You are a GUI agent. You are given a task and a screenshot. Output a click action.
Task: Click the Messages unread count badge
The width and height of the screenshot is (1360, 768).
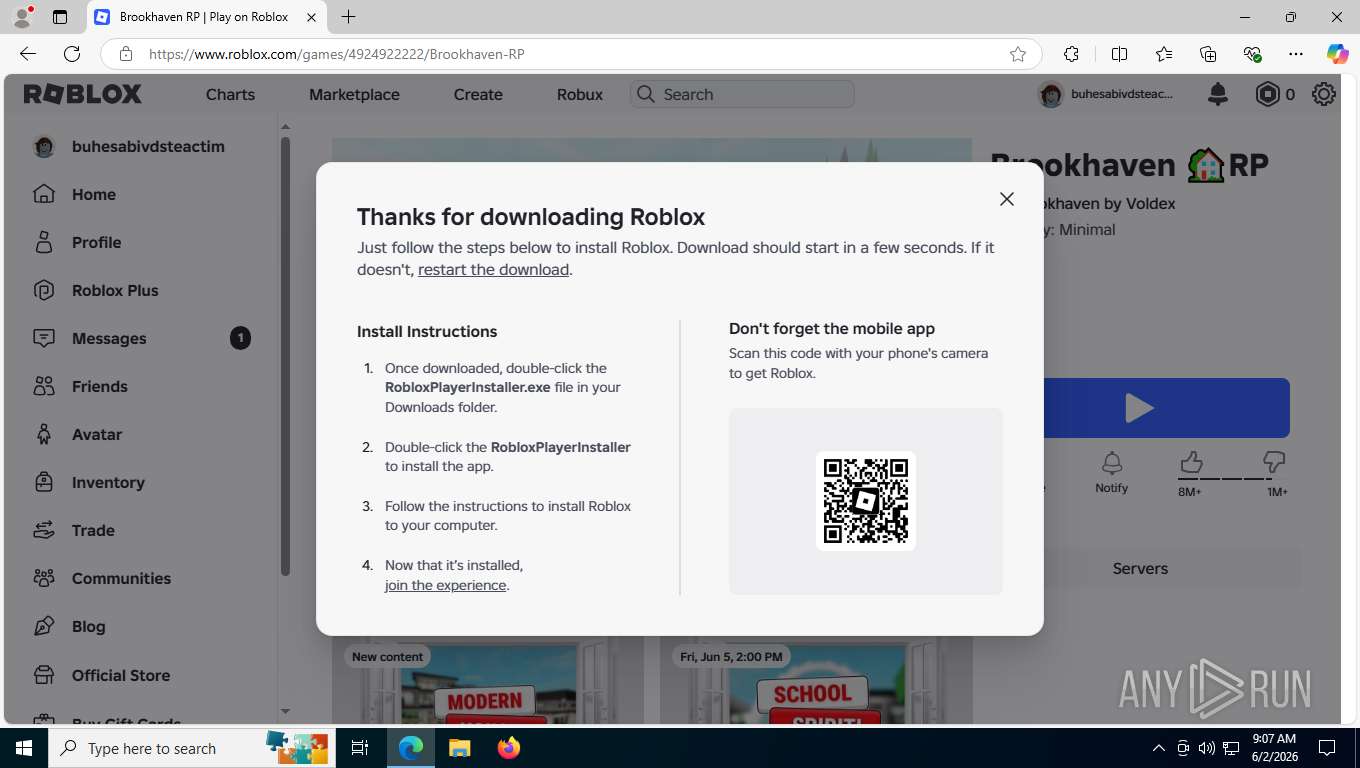click(x=240, y=338)
